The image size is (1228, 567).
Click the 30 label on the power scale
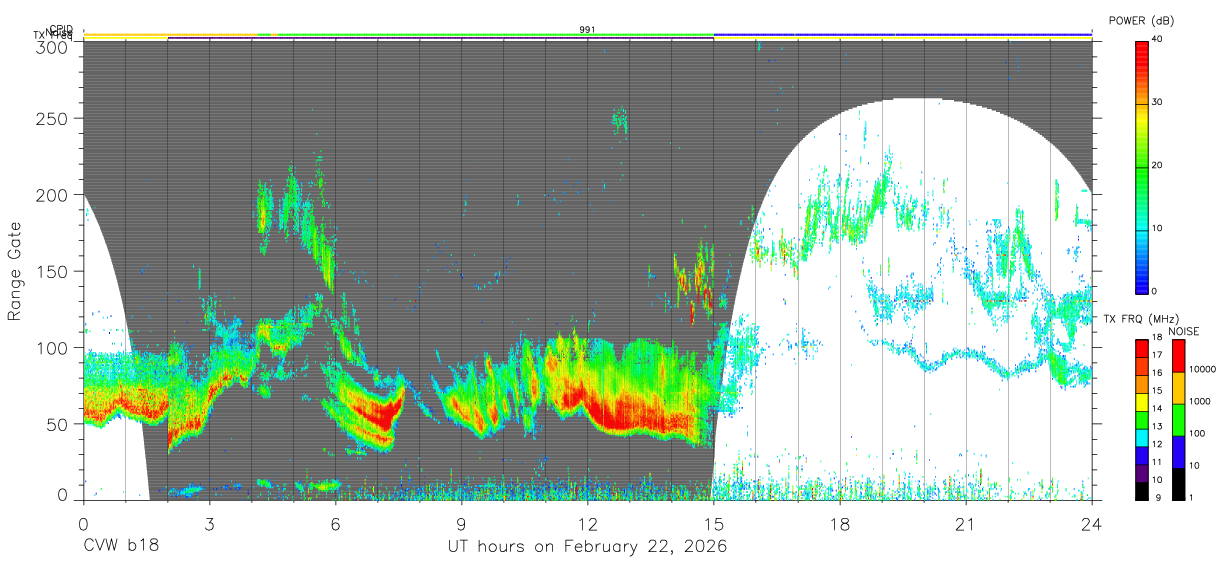(x=1158, y=102)
